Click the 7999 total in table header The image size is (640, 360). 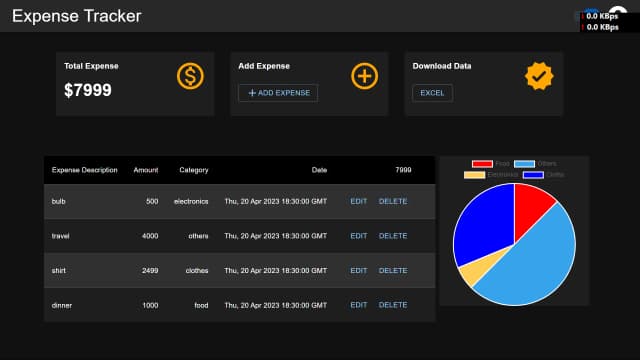click(x=403, y=170)
